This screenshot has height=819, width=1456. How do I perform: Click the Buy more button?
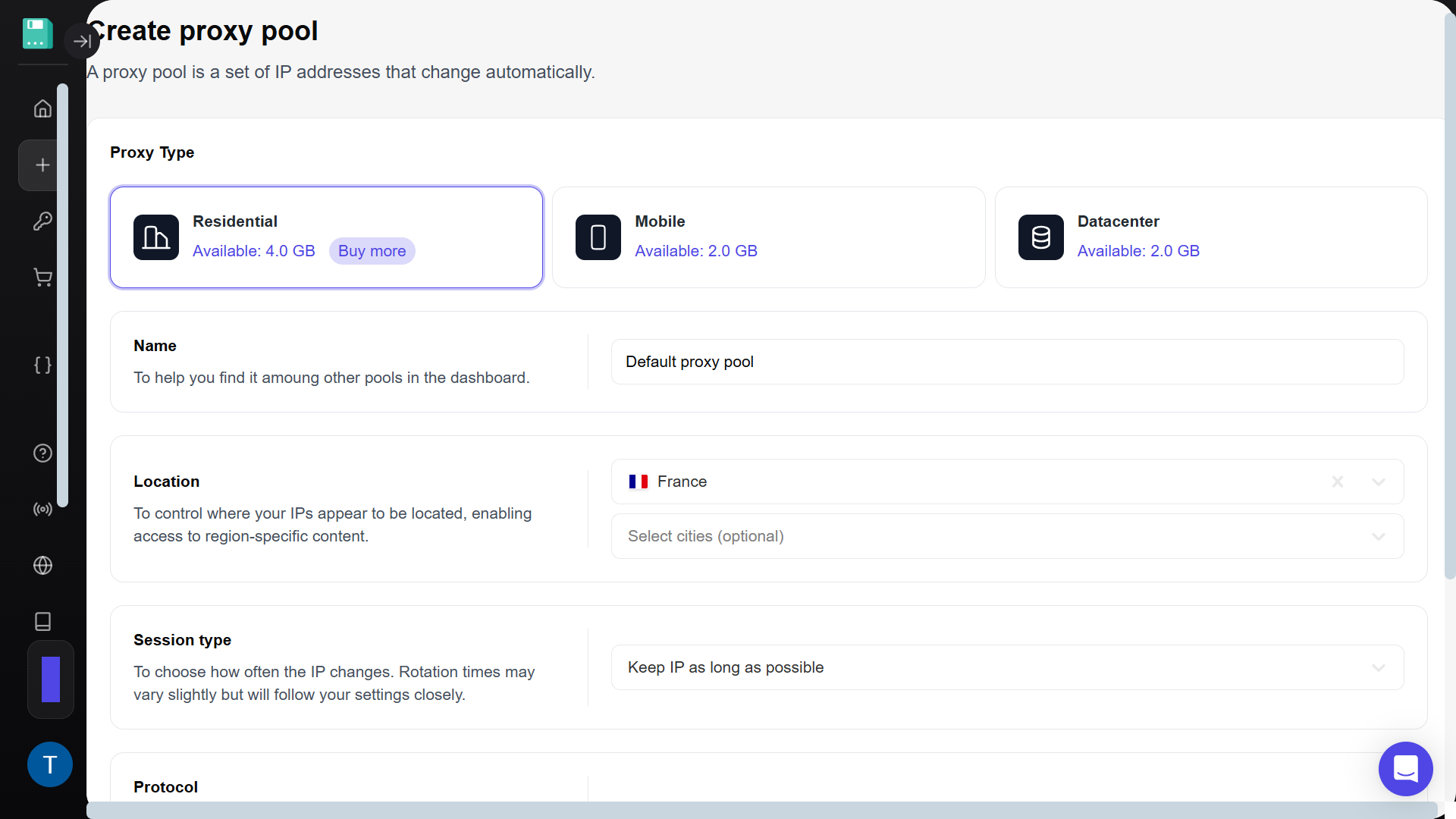click(x=372, y=251)
